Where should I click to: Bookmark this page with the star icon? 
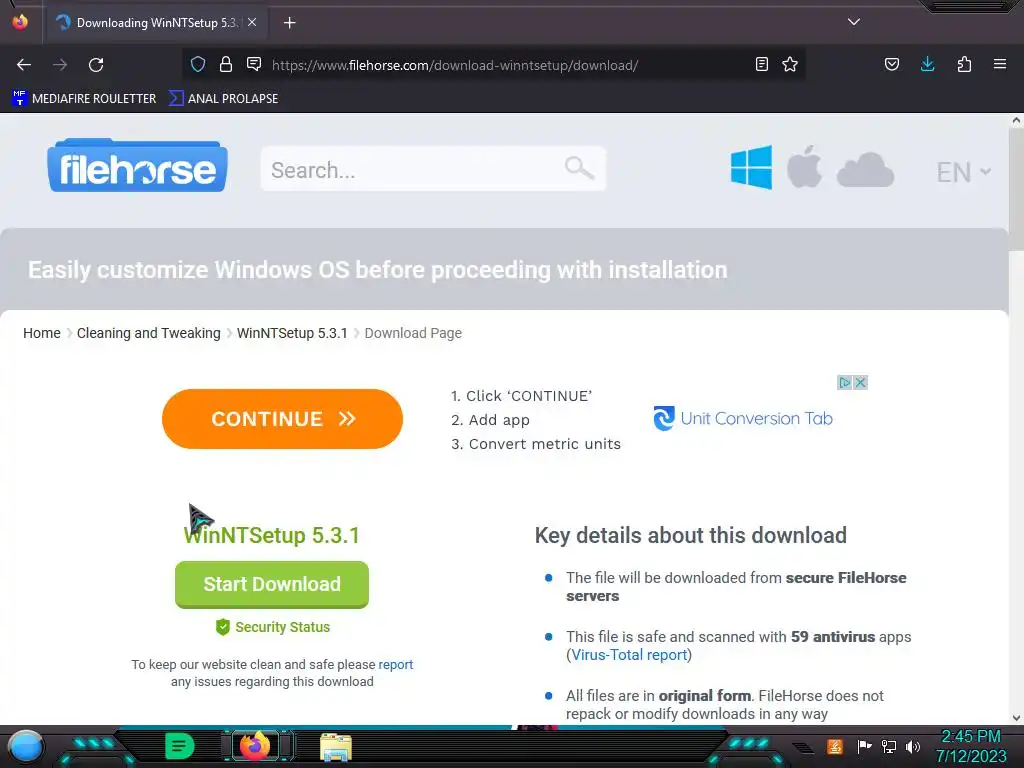tap(790, 64)
